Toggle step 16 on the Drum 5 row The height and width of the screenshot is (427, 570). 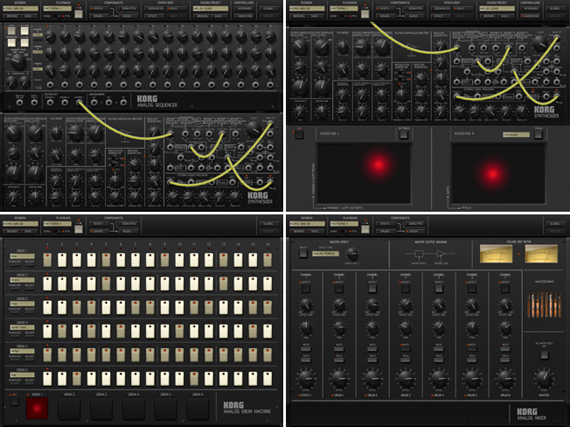click(x=267, y=355)
